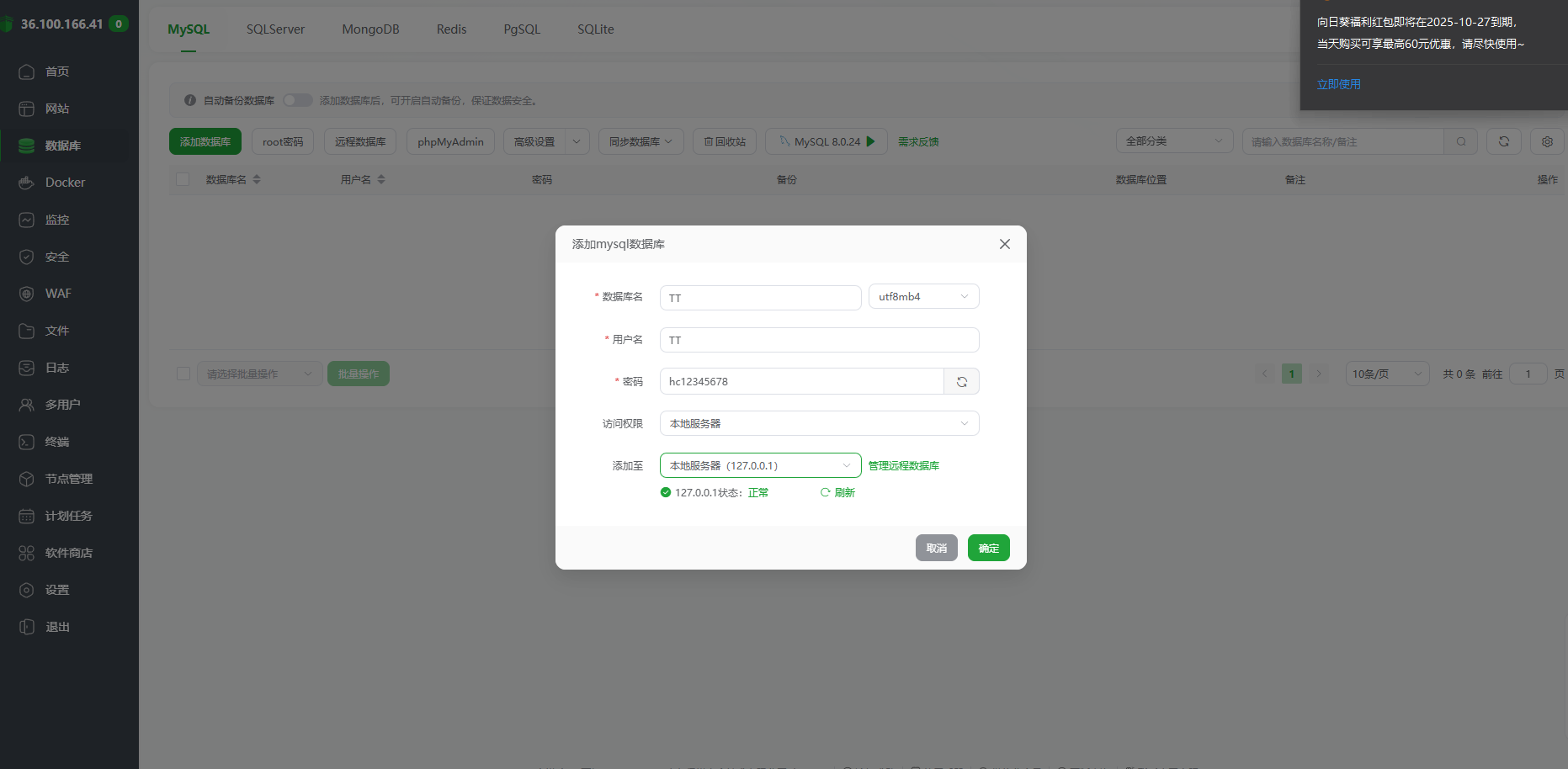Click the 确定 confirm button

[988, 548]
